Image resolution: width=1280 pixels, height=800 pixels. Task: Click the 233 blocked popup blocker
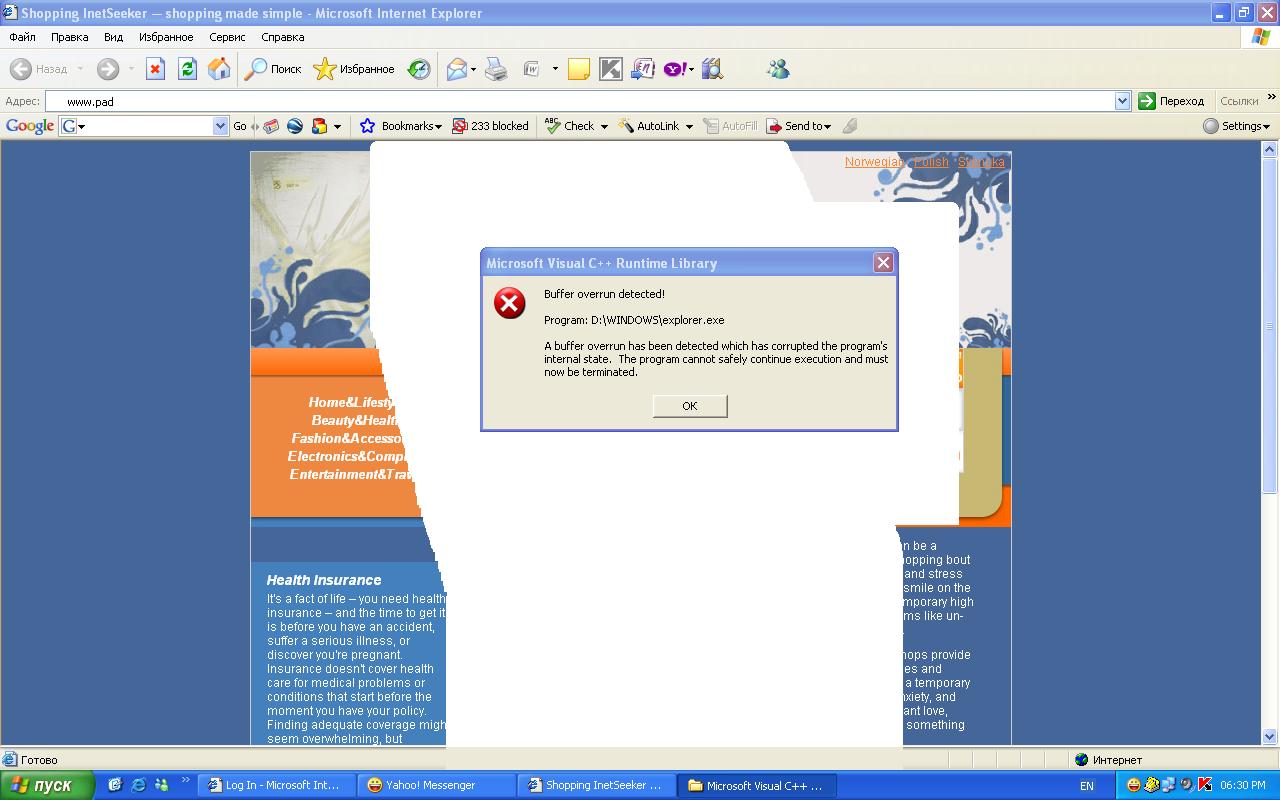click(x=490, y=126)
